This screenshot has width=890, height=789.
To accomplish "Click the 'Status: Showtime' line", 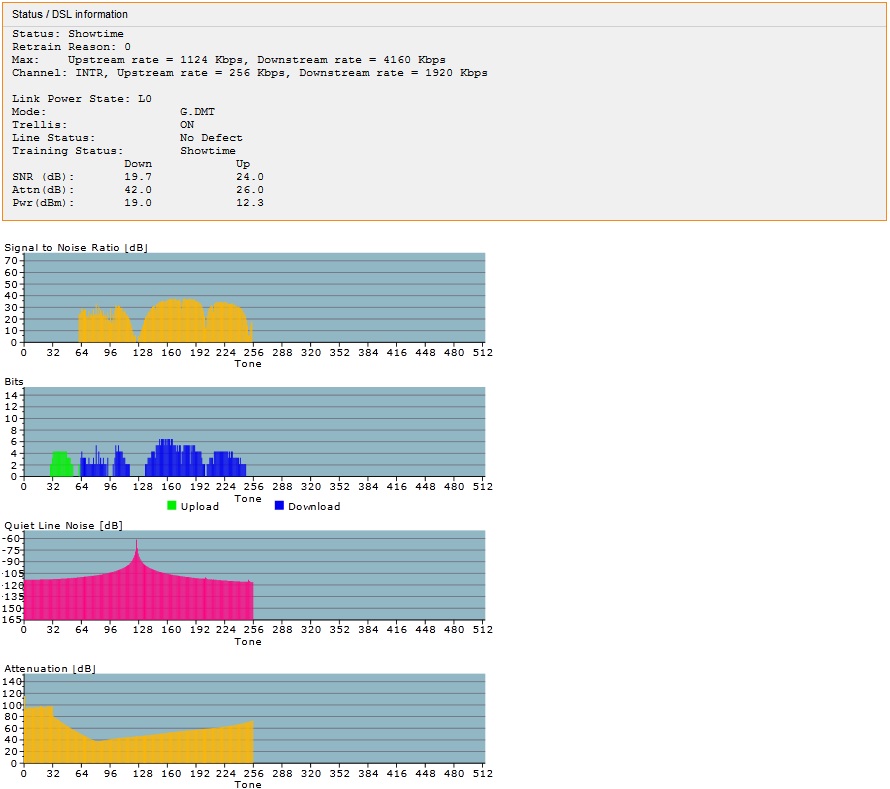I will click(x=68, y=33).
